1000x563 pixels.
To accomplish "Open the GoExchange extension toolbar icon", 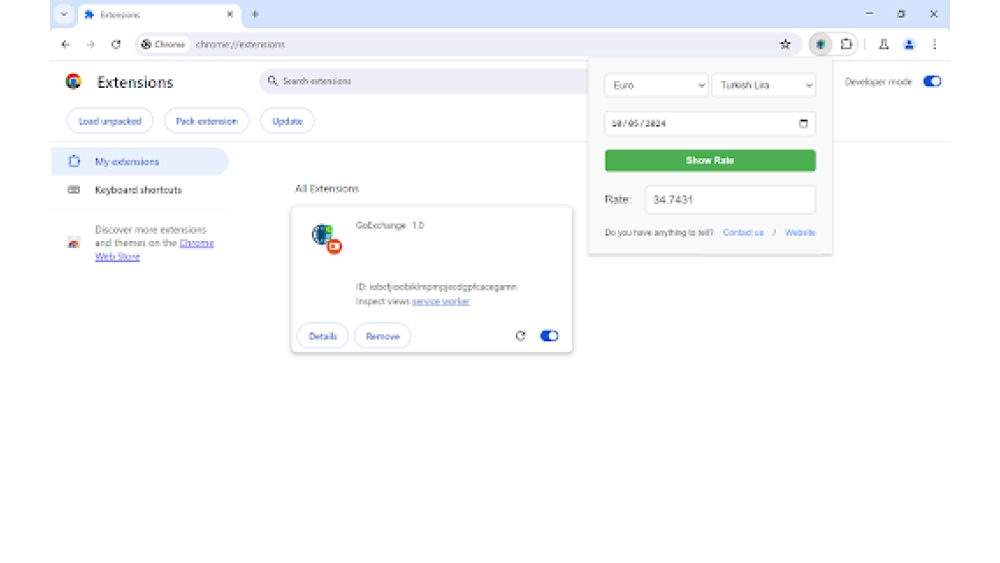I will click(821, 45).
